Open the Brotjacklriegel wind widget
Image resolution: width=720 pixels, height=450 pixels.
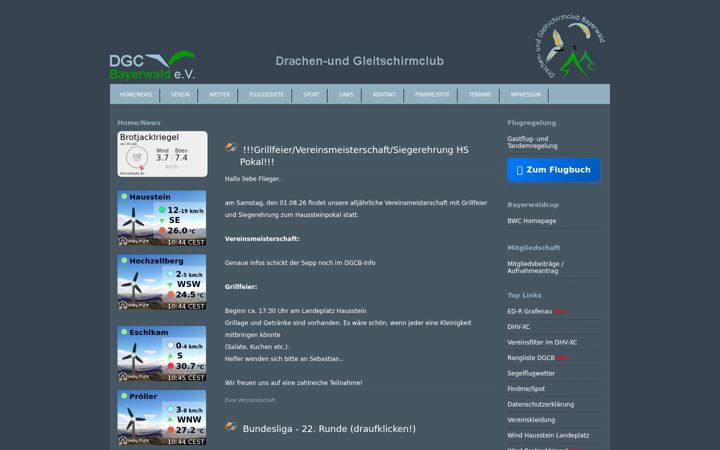click(162, 154)
